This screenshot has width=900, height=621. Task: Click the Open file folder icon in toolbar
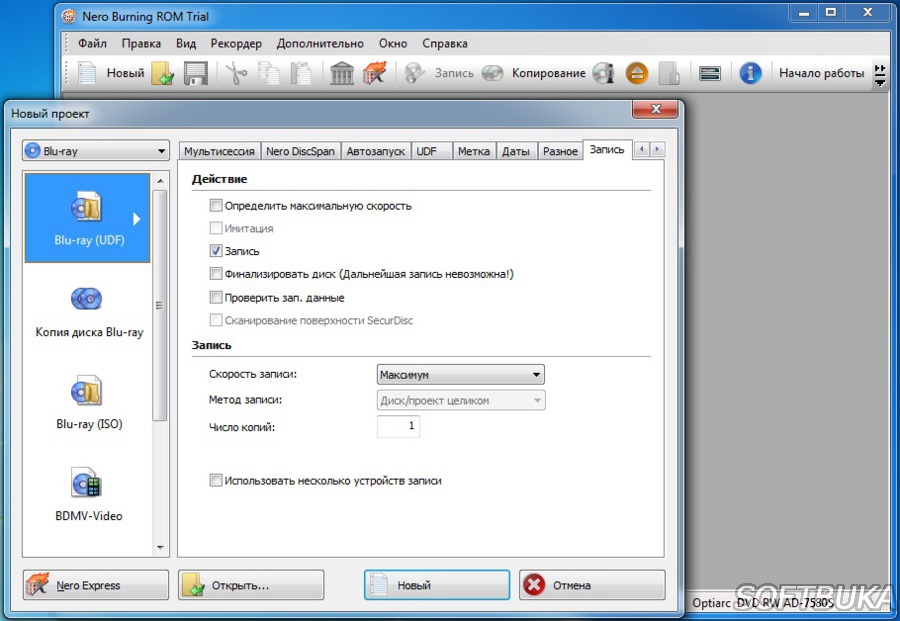pyautogui.click(x=162, y=73)
